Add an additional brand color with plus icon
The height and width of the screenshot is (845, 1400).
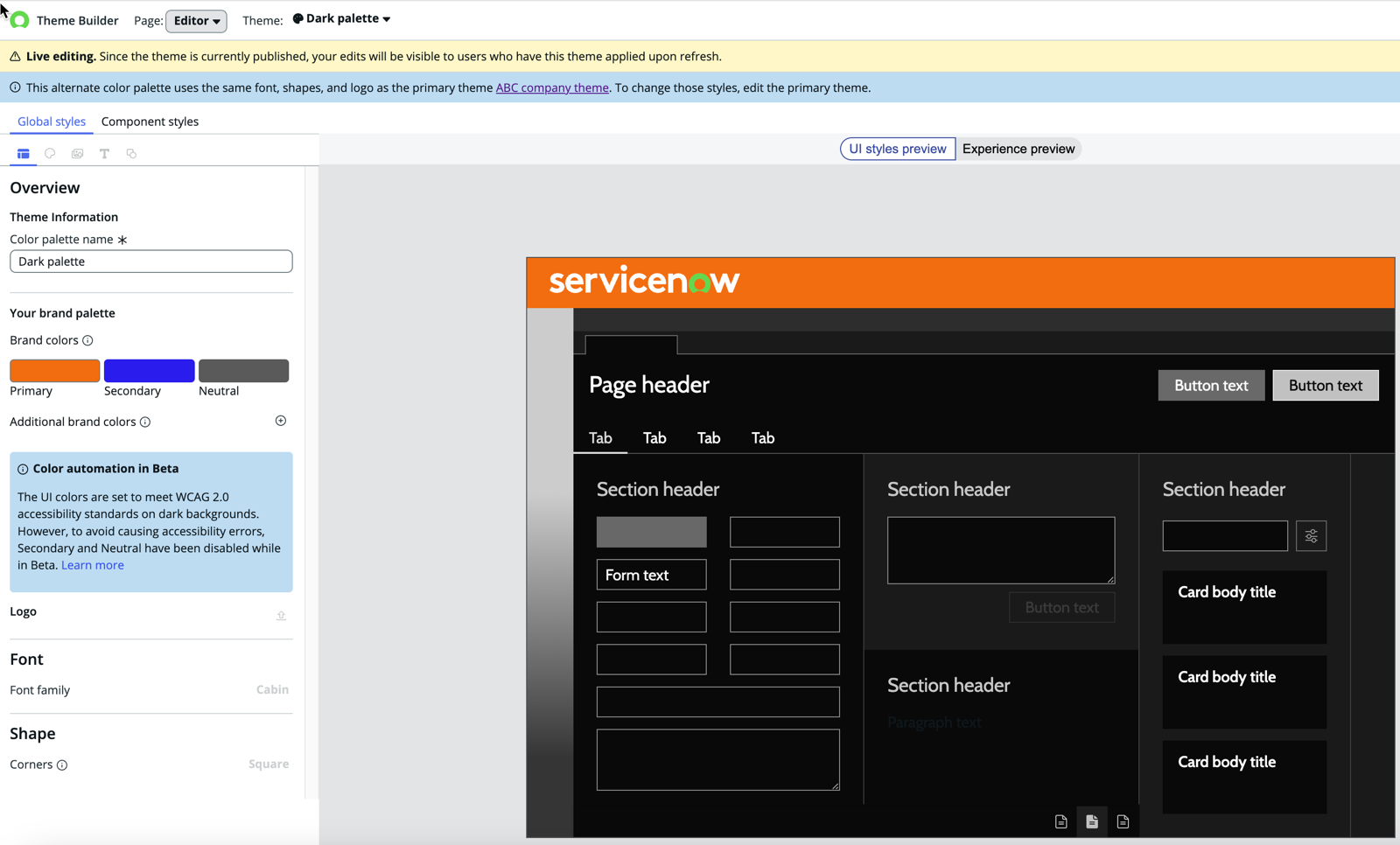coord(281,421)
